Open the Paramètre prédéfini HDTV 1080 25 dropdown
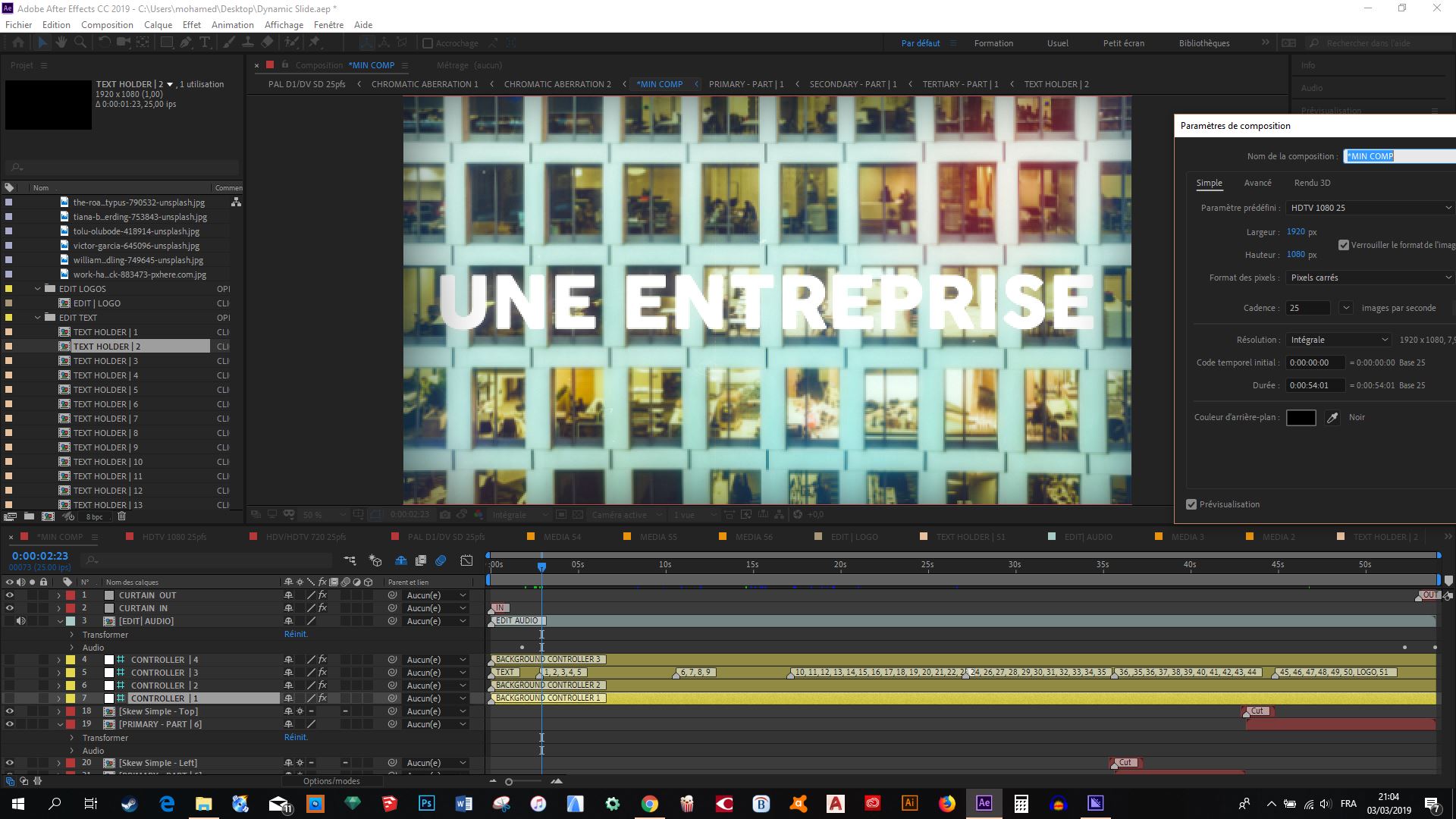This screenshot has width=1456, height=819. pyautogui.click(x=1370, y=208)
